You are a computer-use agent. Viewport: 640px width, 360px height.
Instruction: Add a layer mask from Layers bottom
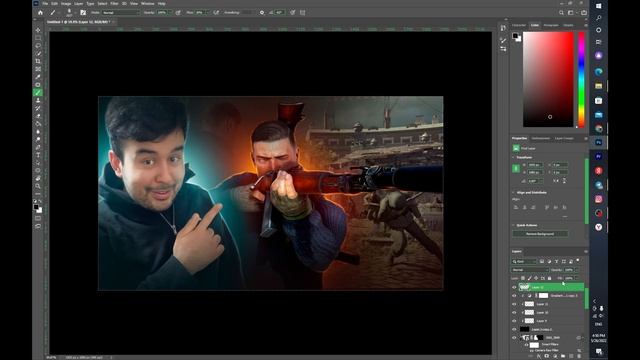[x=547, y=356]
